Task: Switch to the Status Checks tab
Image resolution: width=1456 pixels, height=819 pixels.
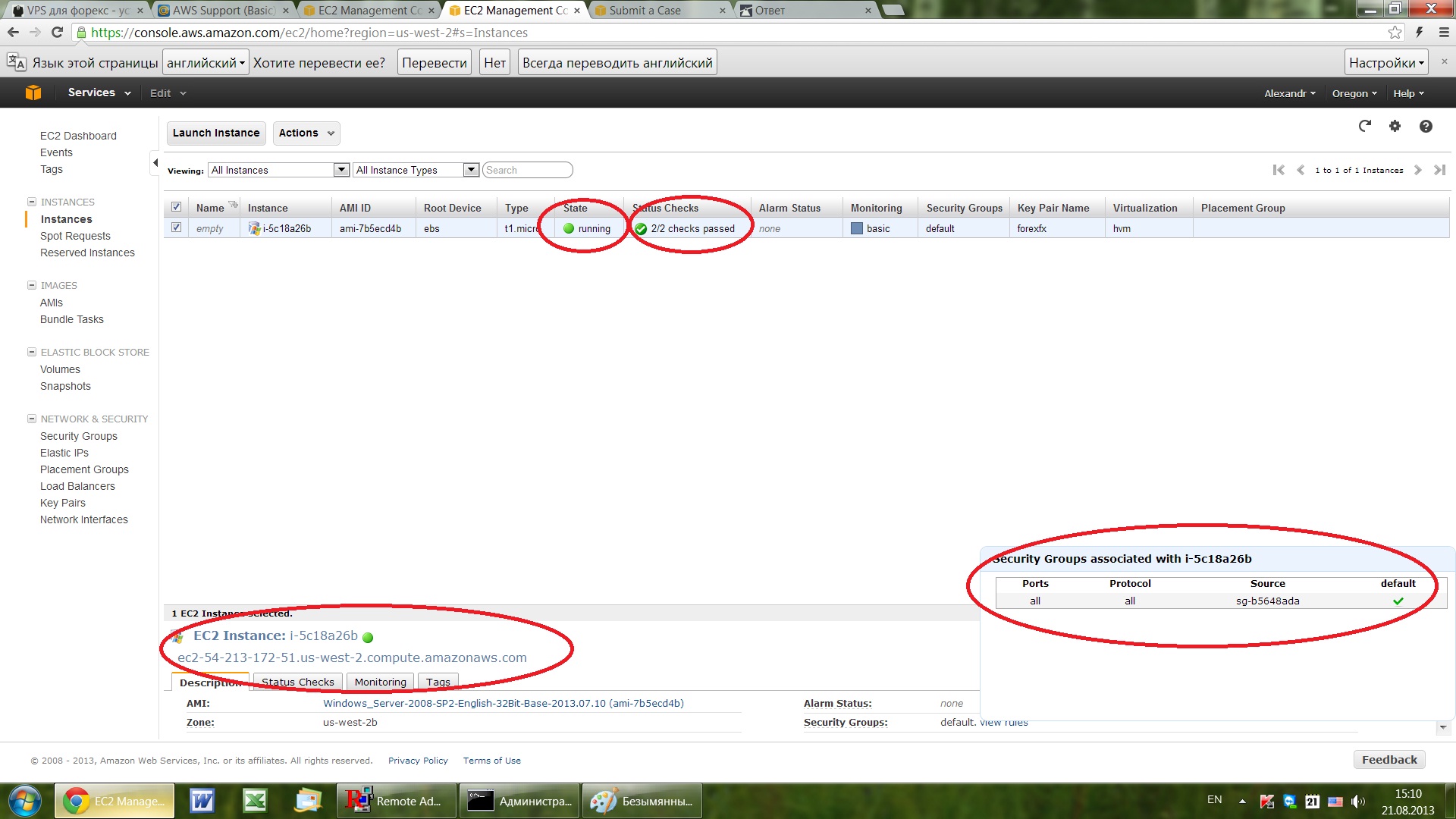Action: [298, 682]
